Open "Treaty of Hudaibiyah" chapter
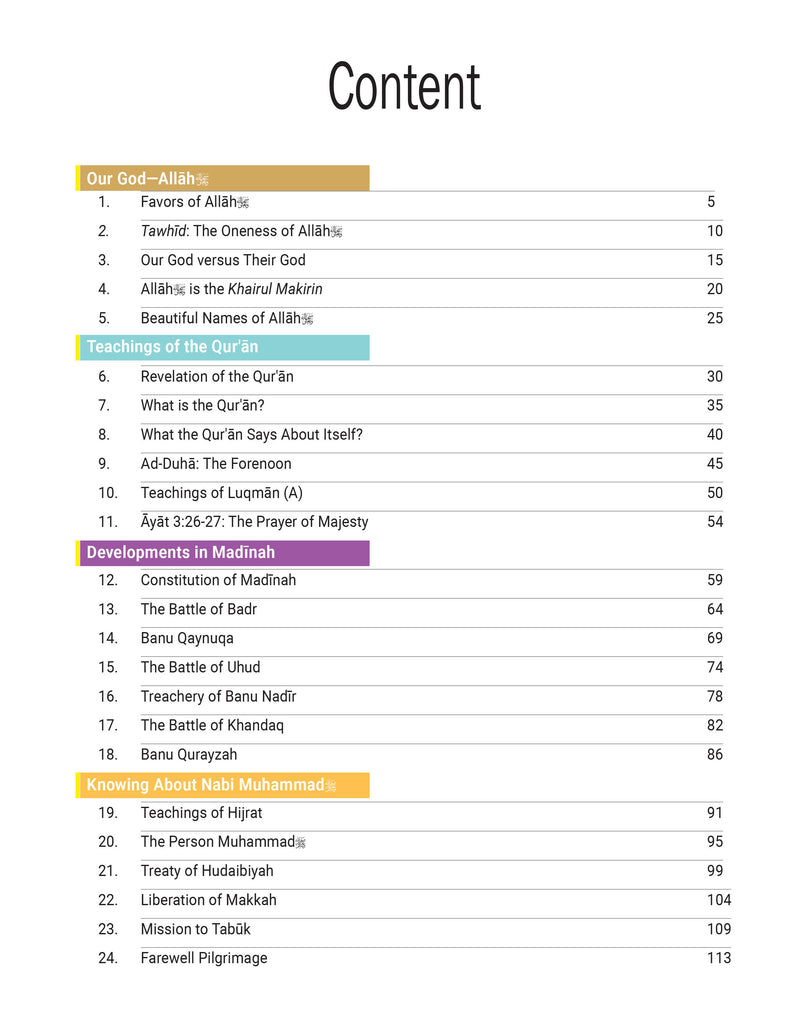Viewport: 791px width, 1024px height. click(x=207, y=871)
